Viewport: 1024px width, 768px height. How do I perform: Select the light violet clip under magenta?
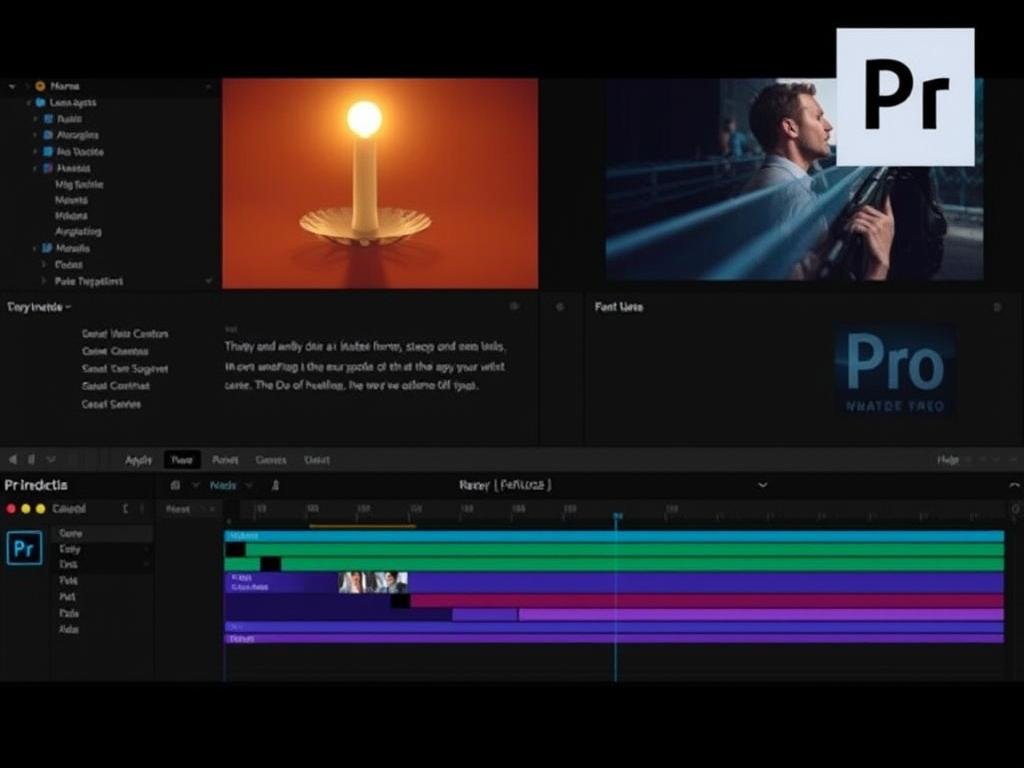point(761,614)
